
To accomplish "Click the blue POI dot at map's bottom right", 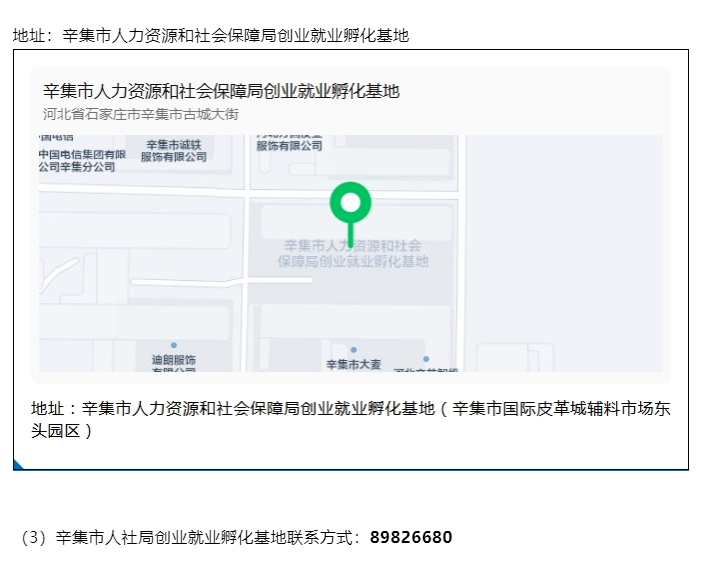I will pyautogui.click(x=426, y=358).
